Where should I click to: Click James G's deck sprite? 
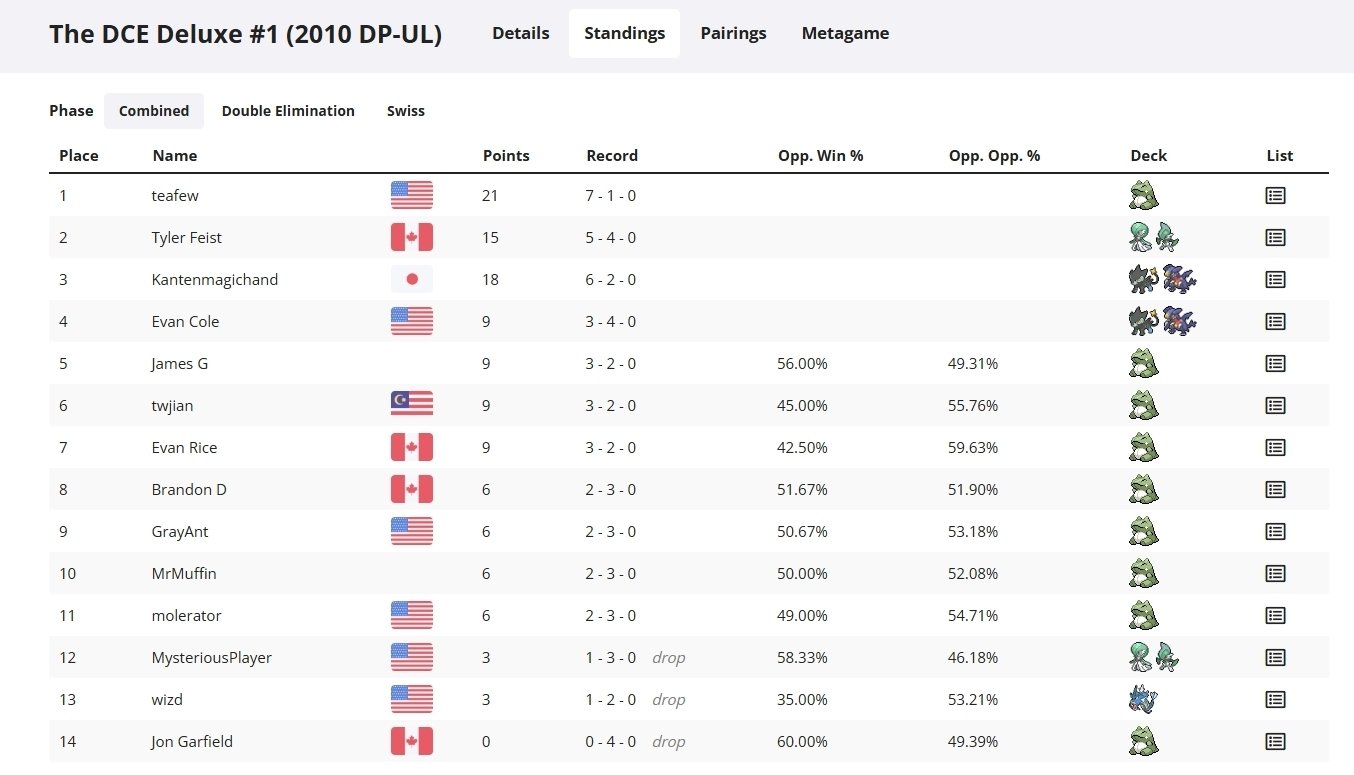point(1143,364)
